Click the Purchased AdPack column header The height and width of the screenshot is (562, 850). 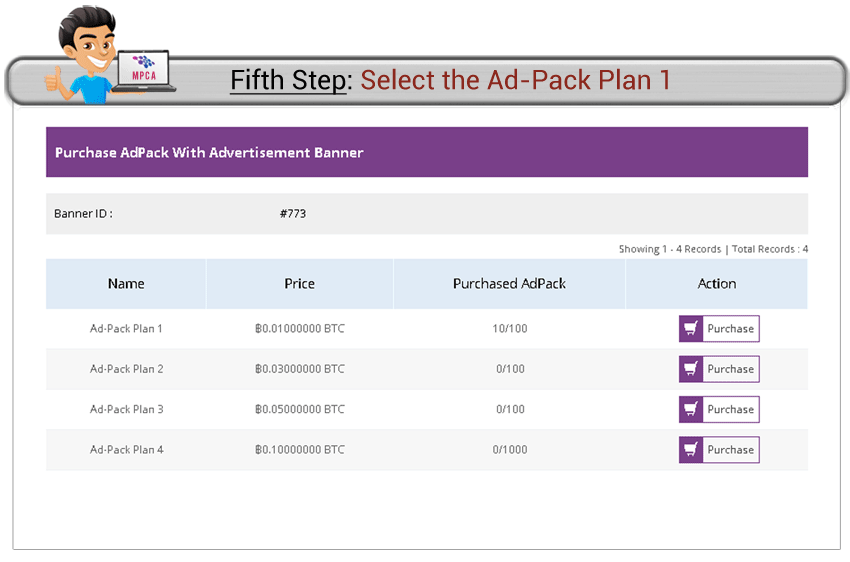click(509, 283)
